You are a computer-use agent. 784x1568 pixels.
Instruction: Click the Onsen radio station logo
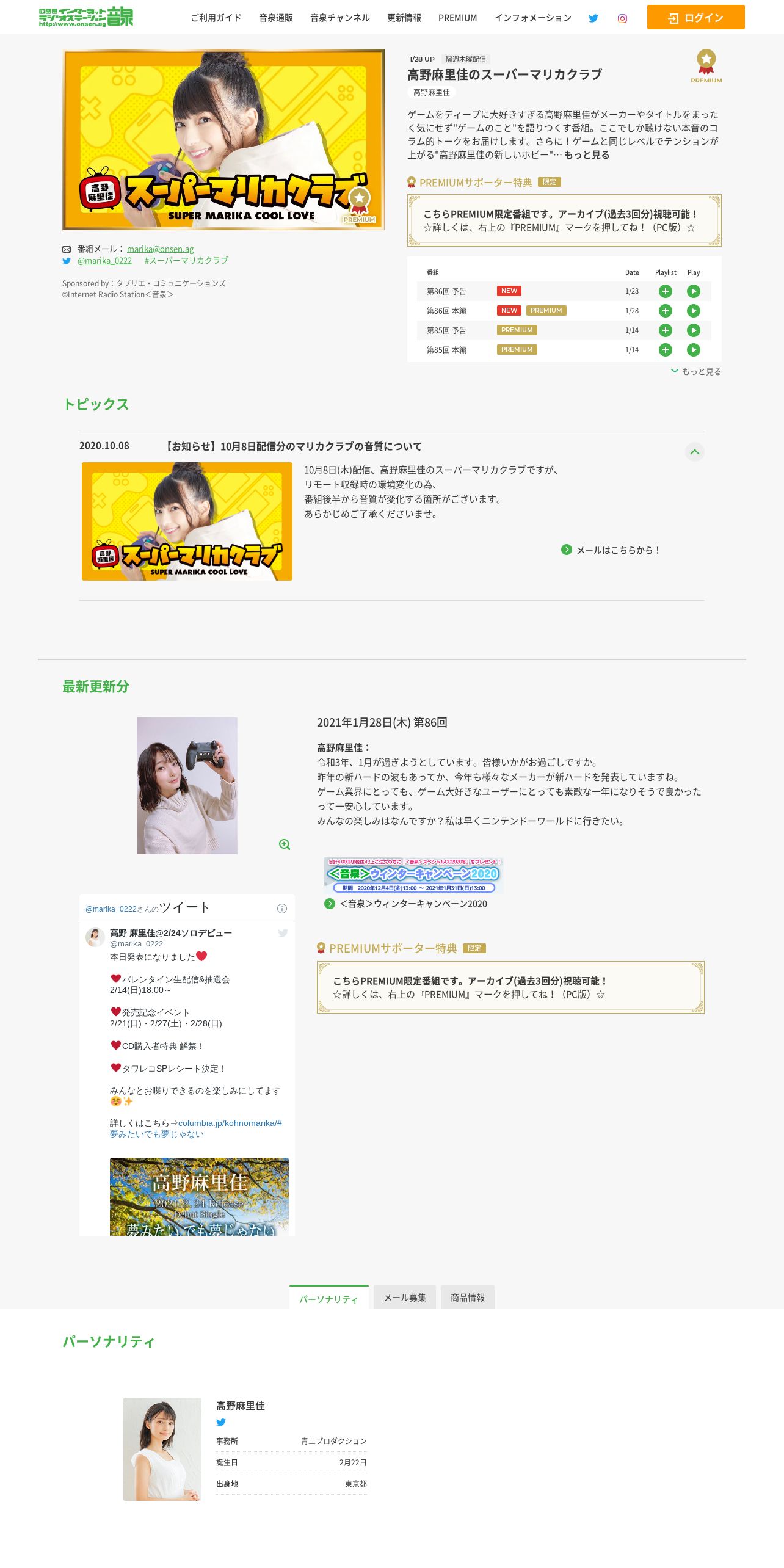[x=86, y=17]
